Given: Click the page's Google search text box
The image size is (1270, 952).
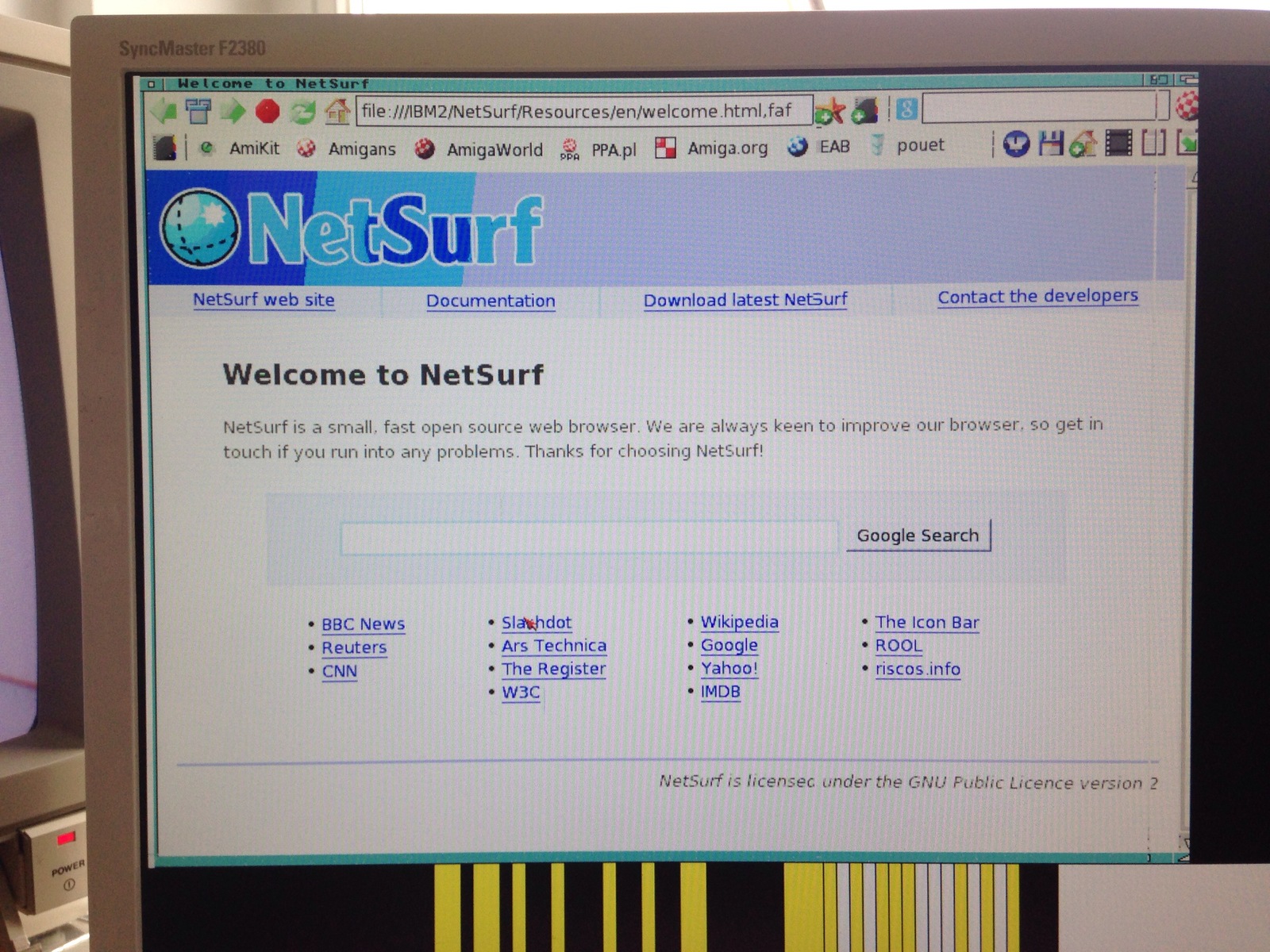Looking at the screenshot, I should (x=589, y=537).
